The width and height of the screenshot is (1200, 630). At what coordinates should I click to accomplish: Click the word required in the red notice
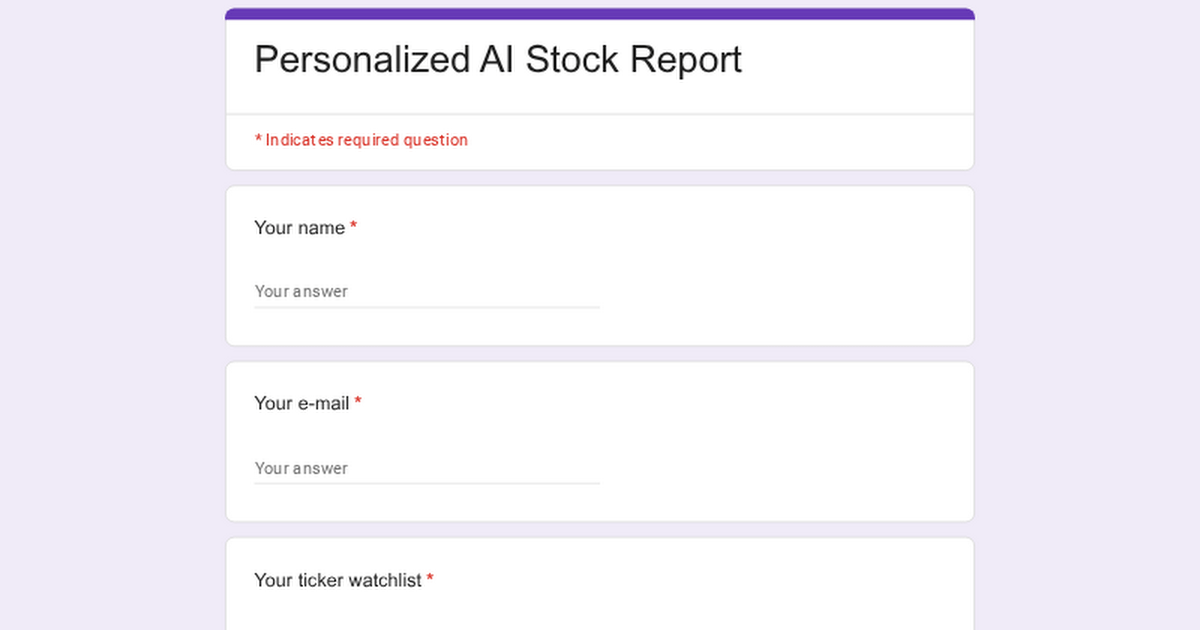click(368, 140)
